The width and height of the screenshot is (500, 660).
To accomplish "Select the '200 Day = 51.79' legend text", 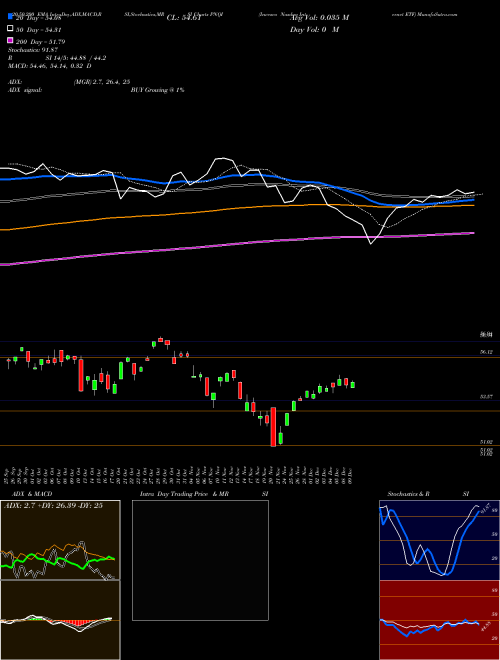I will coord(41,42).
